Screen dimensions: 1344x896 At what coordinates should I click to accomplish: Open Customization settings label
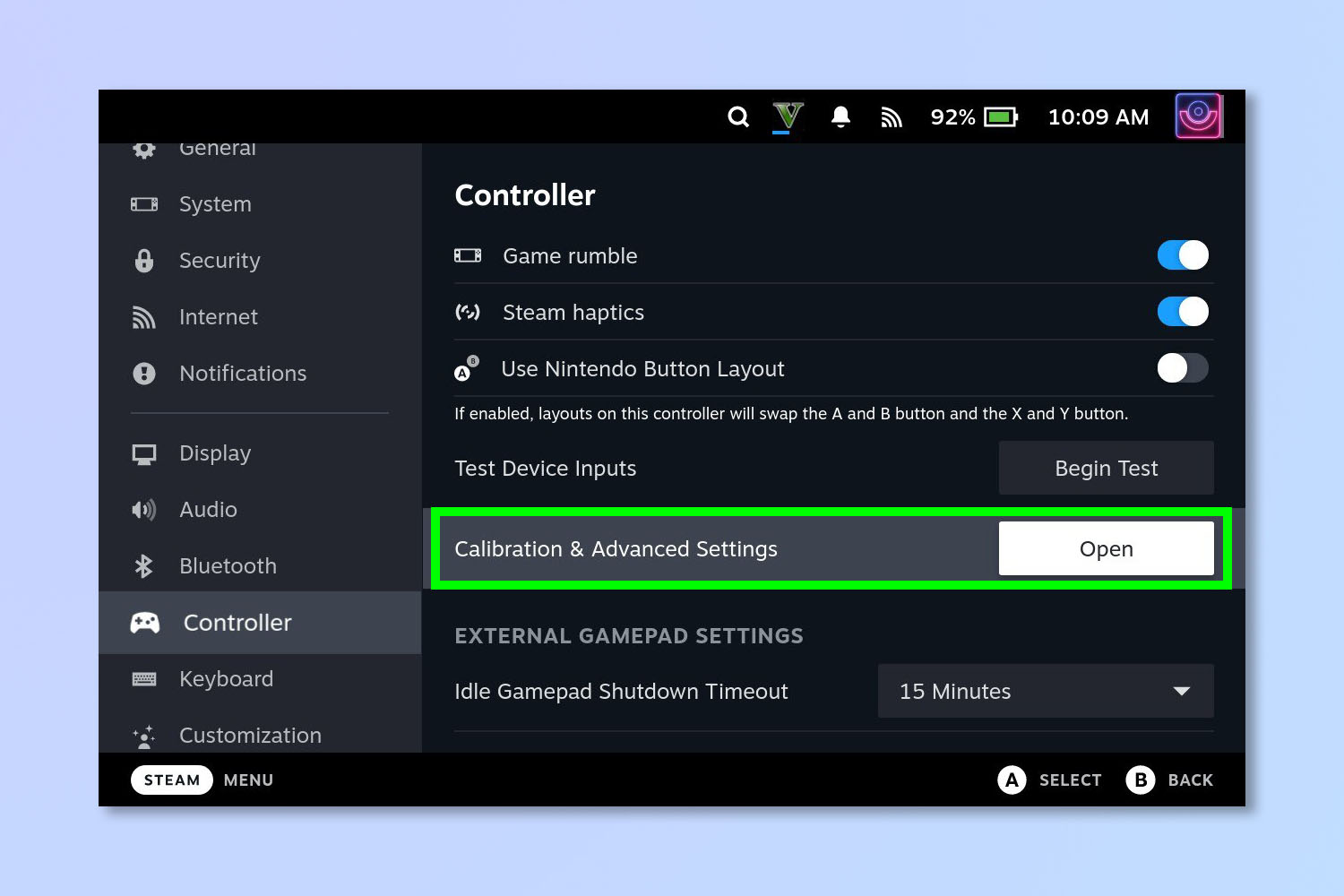[x=251, y=736]
